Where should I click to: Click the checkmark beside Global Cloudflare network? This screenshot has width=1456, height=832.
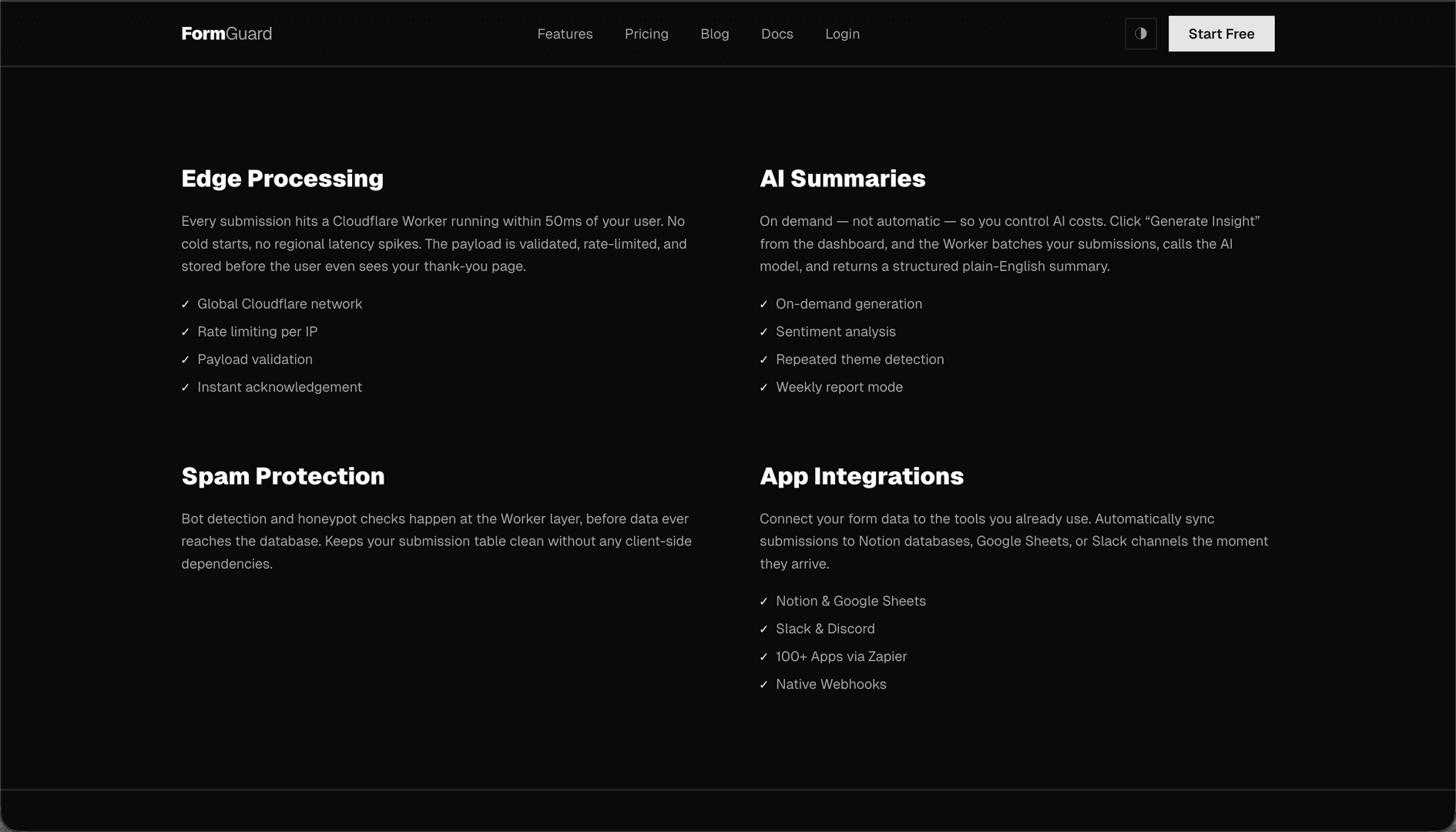tap(185, 304)
